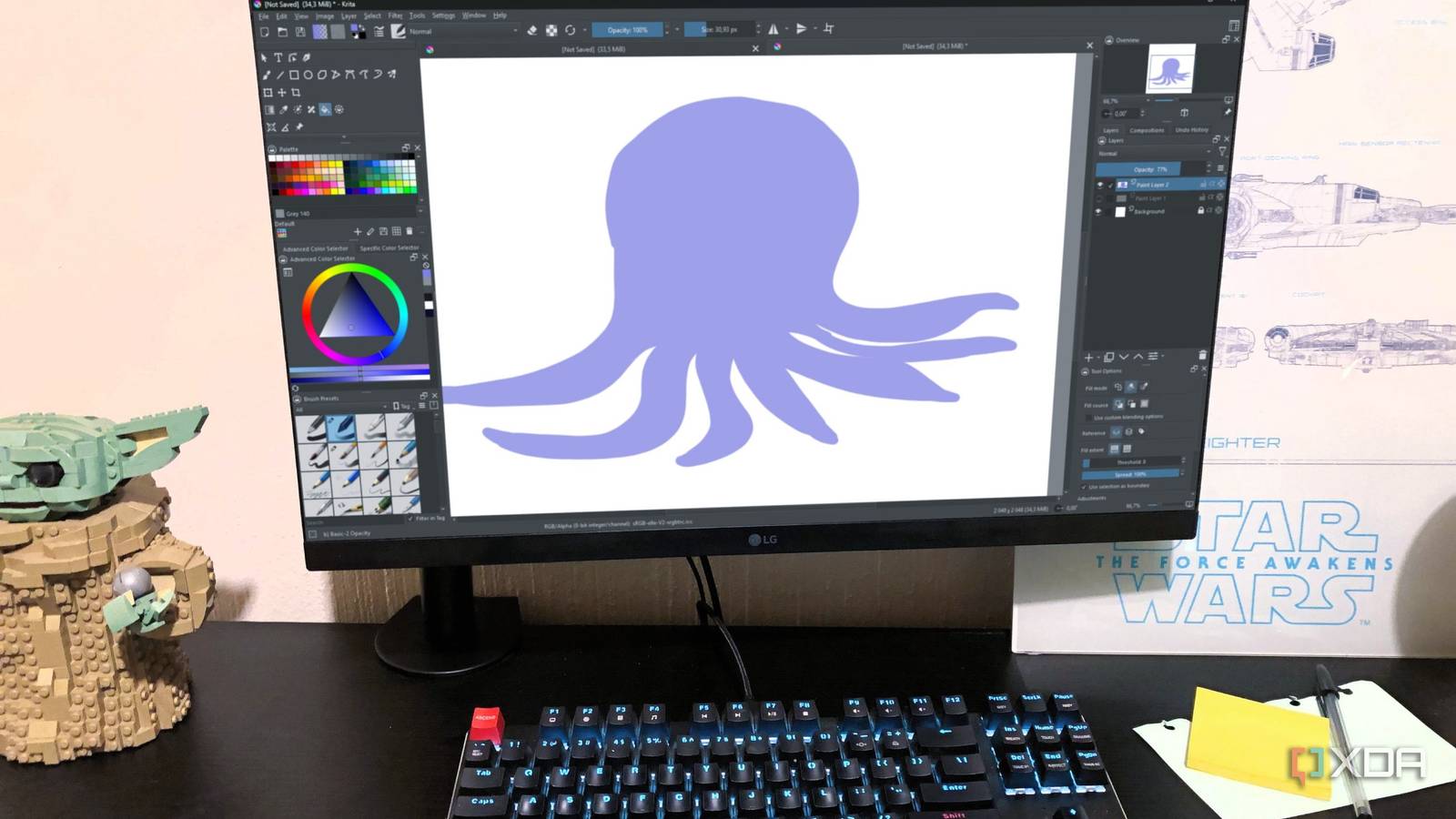Open the dropdown arrow beside the add layer plus
The height and width of the screenshot is (819, 1456).
1098,358
